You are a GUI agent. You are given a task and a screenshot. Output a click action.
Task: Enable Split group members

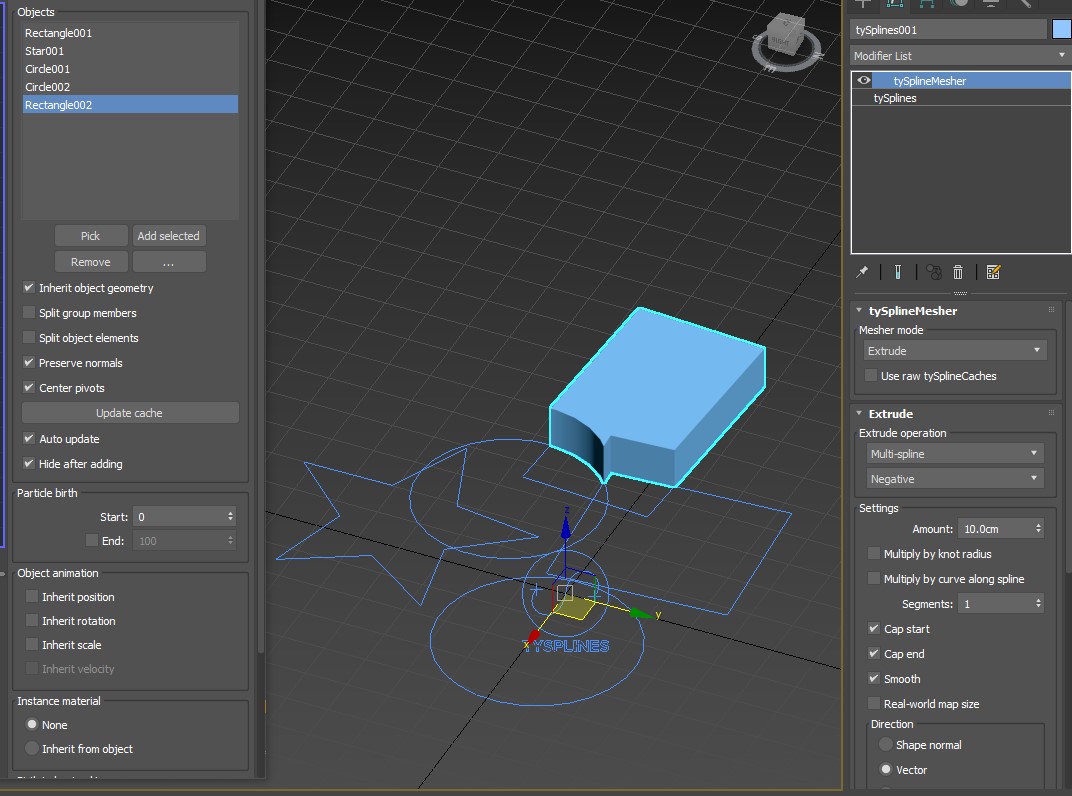[x=29, y=313]
